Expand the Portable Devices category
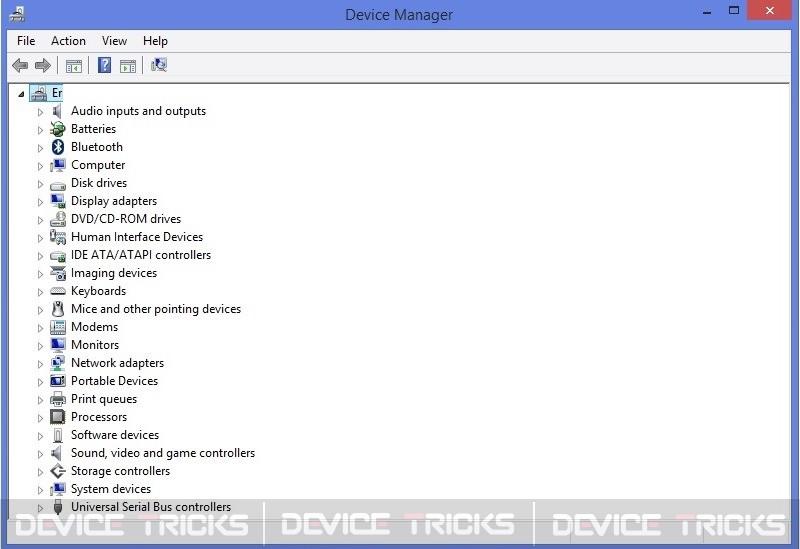The width and height of the screenshot is (800, 549). (40, 382)
